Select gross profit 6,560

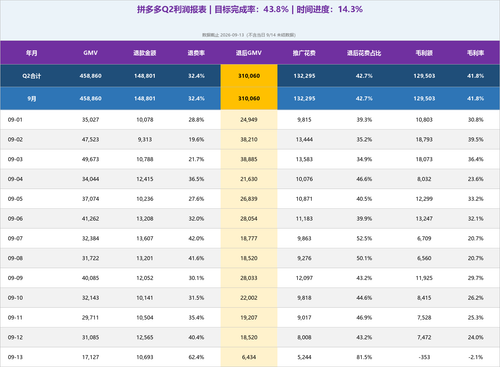coord(424,258)
